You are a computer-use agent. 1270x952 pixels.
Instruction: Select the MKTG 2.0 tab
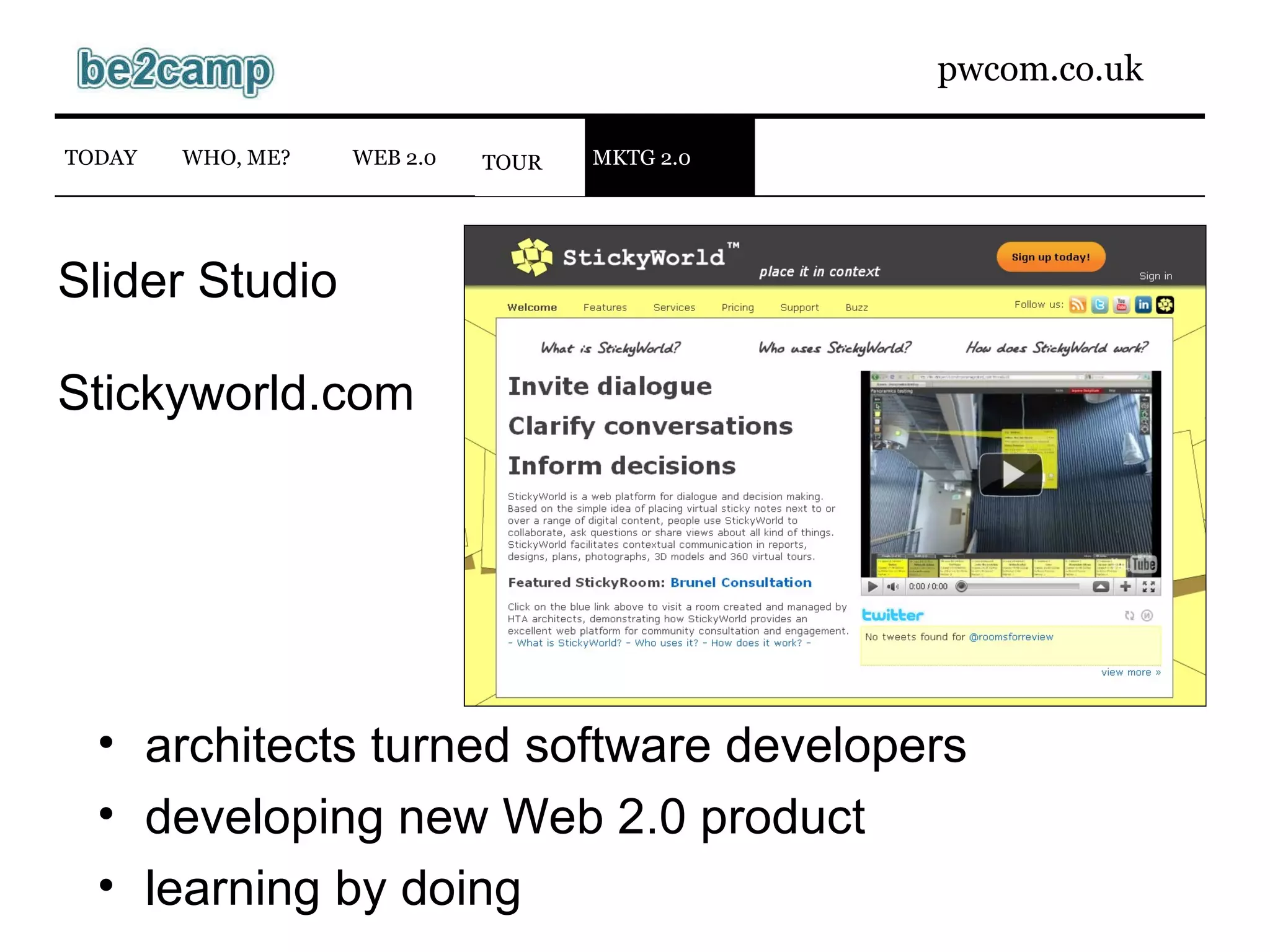pyautogui.click(x=669, y=157)
